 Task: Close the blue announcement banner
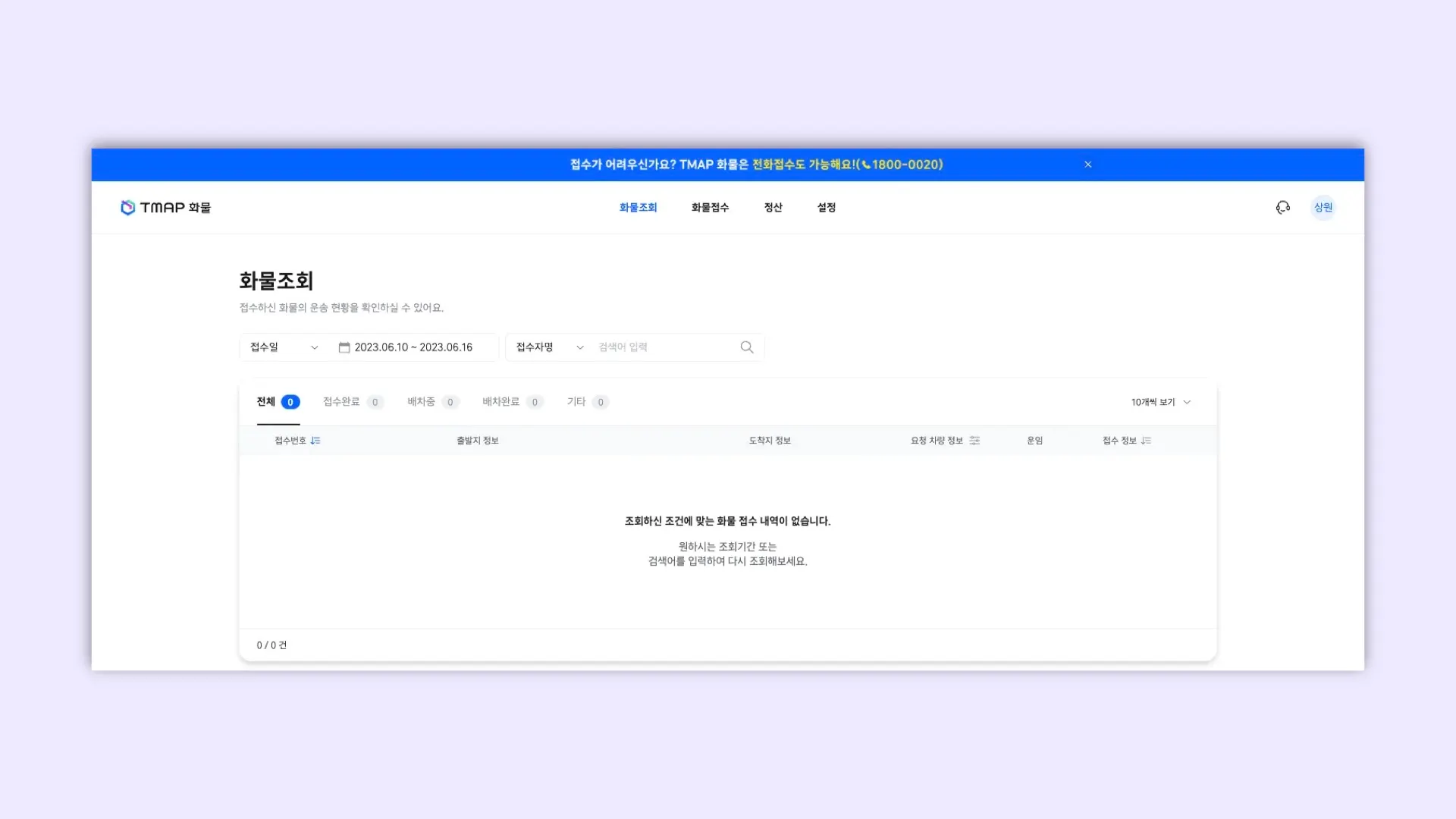click(x=1087, y=165)
